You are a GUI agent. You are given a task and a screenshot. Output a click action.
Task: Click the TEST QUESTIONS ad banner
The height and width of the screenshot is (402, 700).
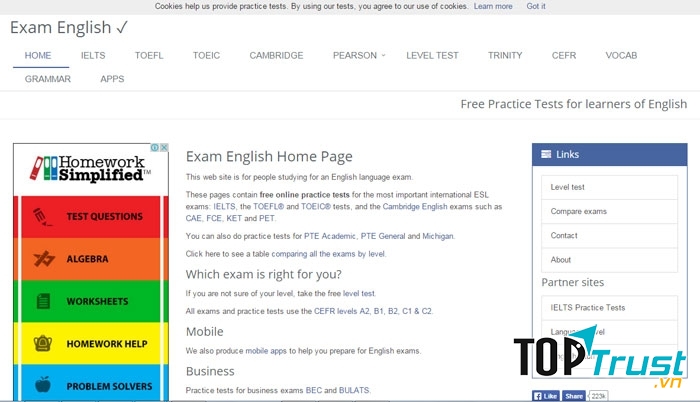(x=91, y=217)
